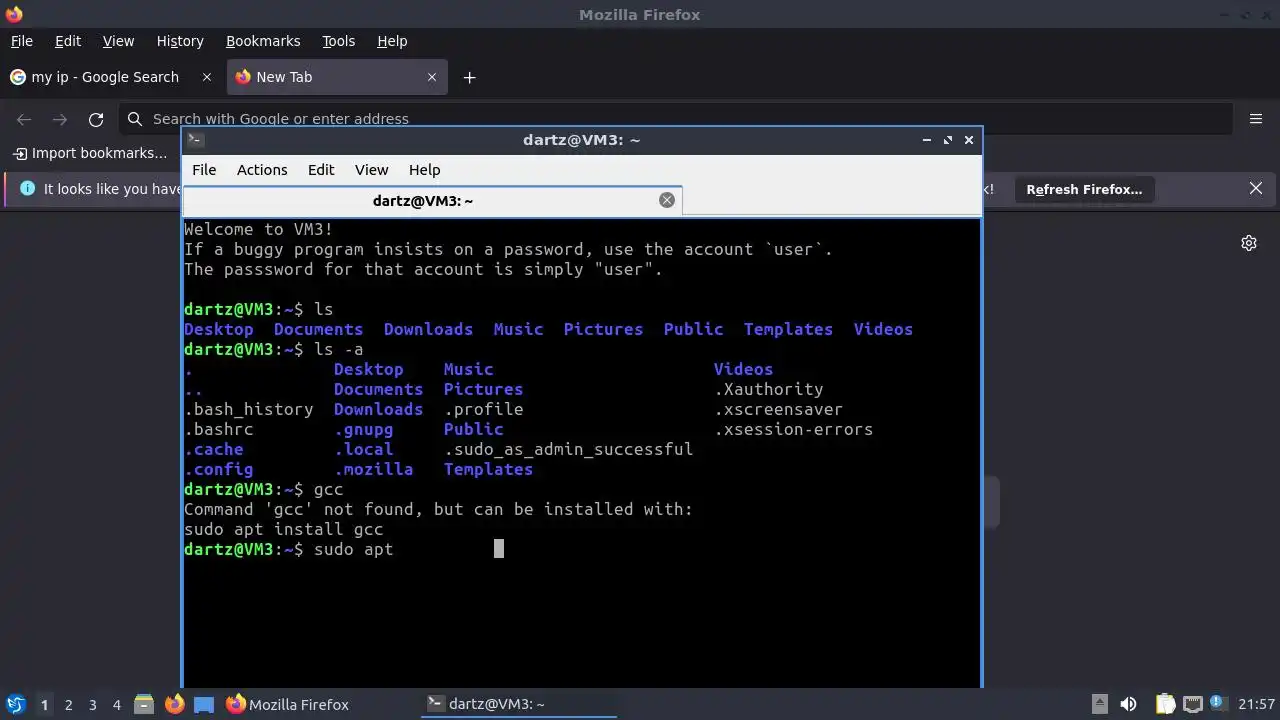This screenshot has width=1280, height=720.
Task: Click '.mozilla' directory name in terminal
Action: tap(374, 469)
